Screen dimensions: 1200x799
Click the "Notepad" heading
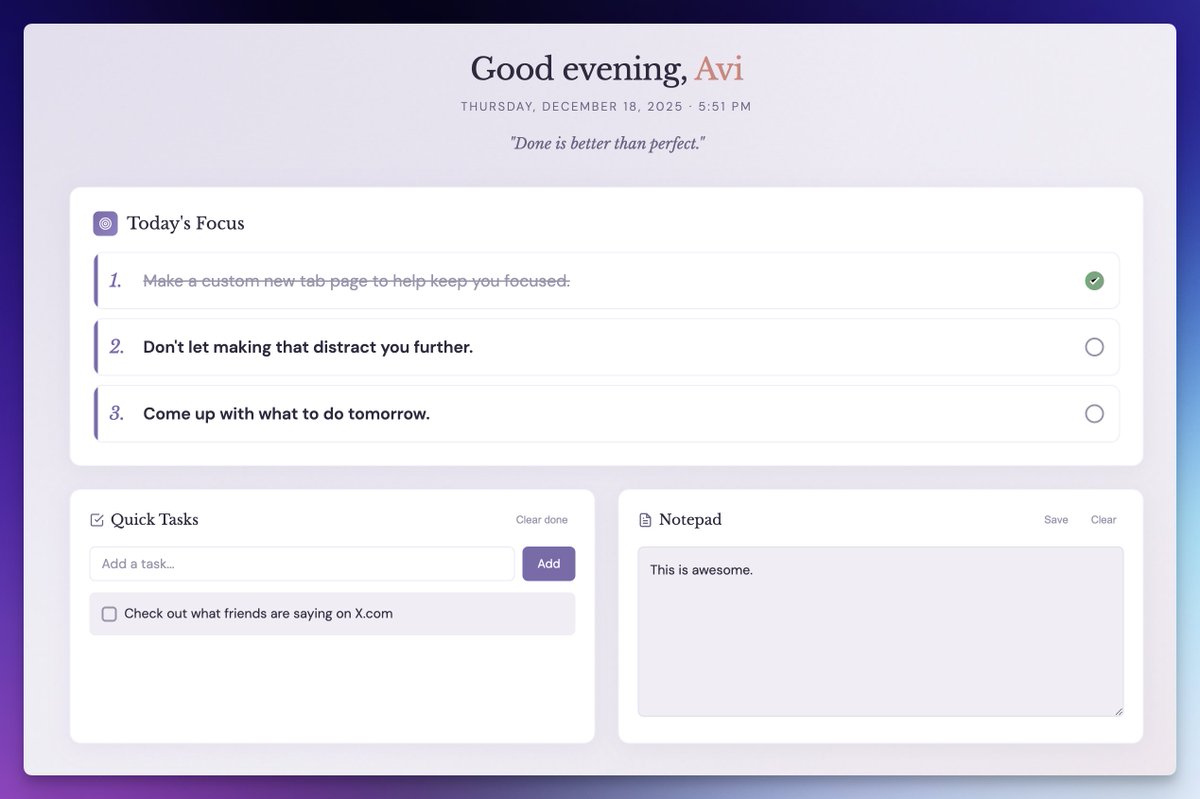click(x=690, y=520)
